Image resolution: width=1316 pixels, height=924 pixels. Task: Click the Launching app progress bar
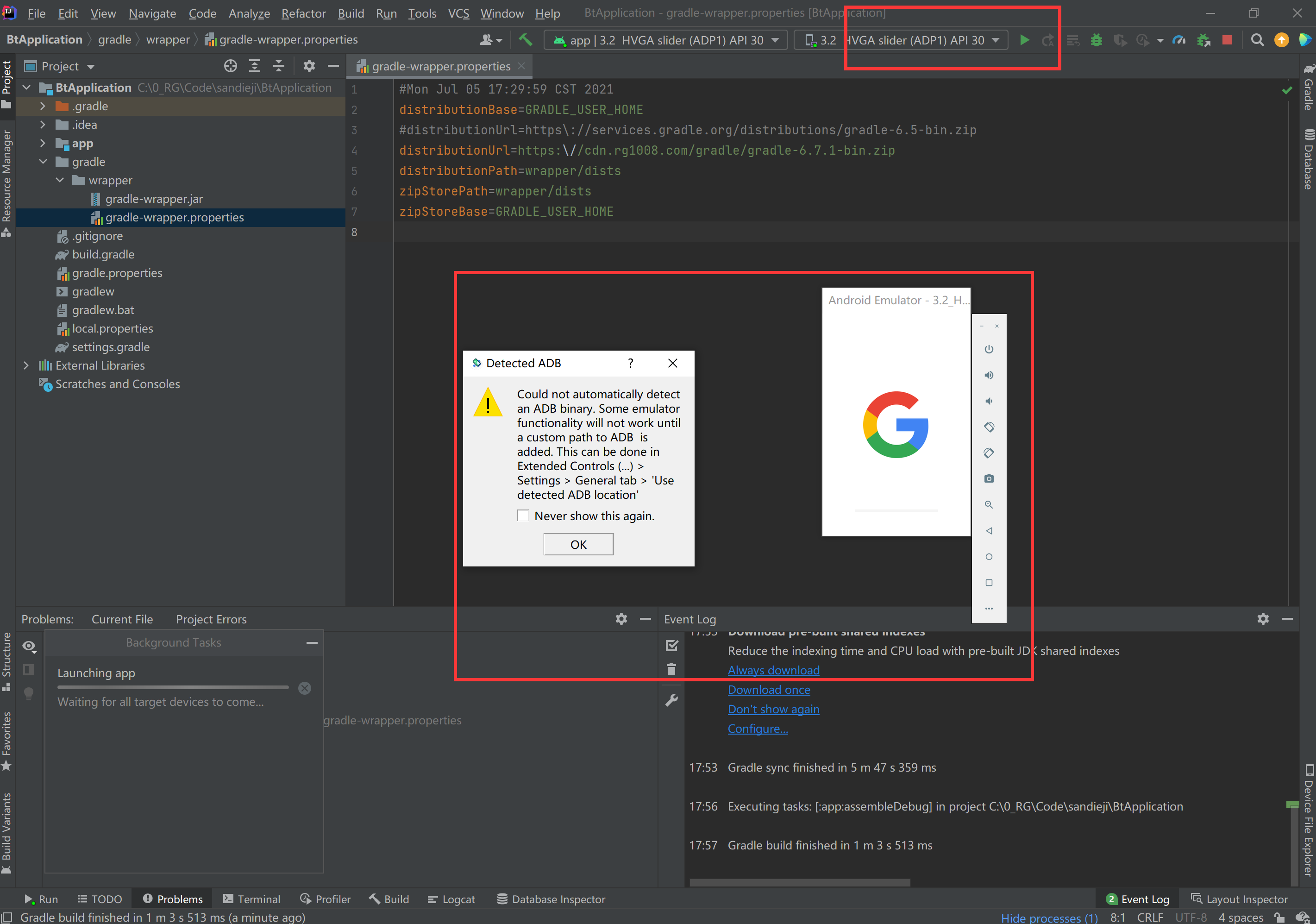pyautogui.click(x=173, y=687)
